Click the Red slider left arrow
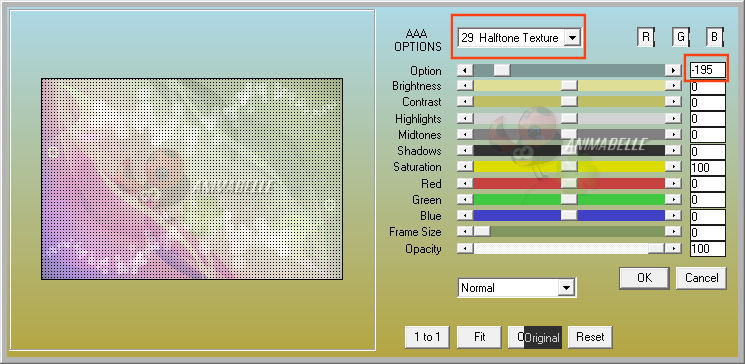This screenshot has width=745, height=364. coord(465,183)
